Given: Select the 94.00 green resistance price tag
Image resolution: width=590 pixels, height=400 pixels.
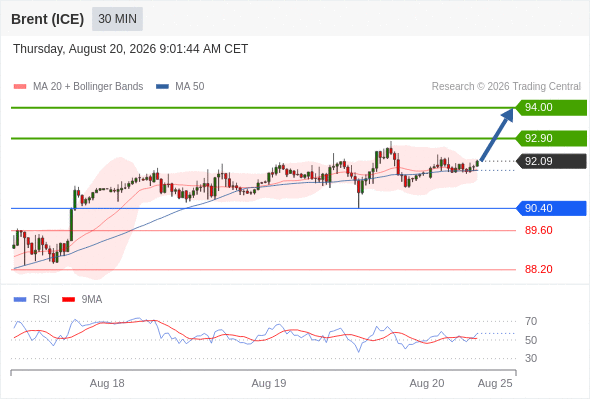Looking at the screenshot, I should point(551,108).
